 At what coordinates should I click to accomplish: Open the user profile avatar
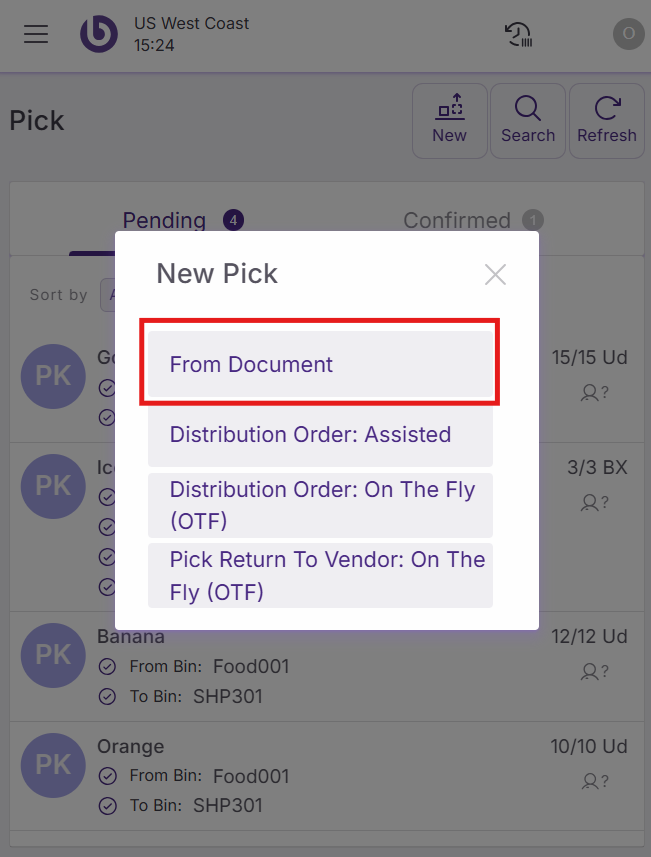tap(628, 34)
